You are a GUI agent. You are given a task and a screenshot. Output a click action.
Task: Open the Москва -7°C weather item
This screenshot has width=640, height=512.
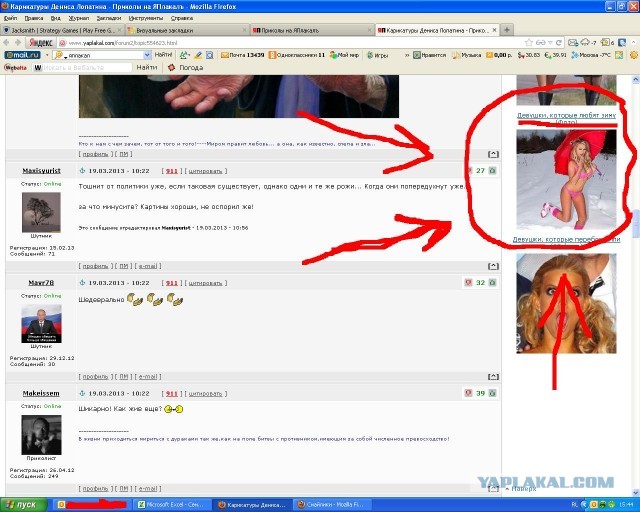pos(591,55)
